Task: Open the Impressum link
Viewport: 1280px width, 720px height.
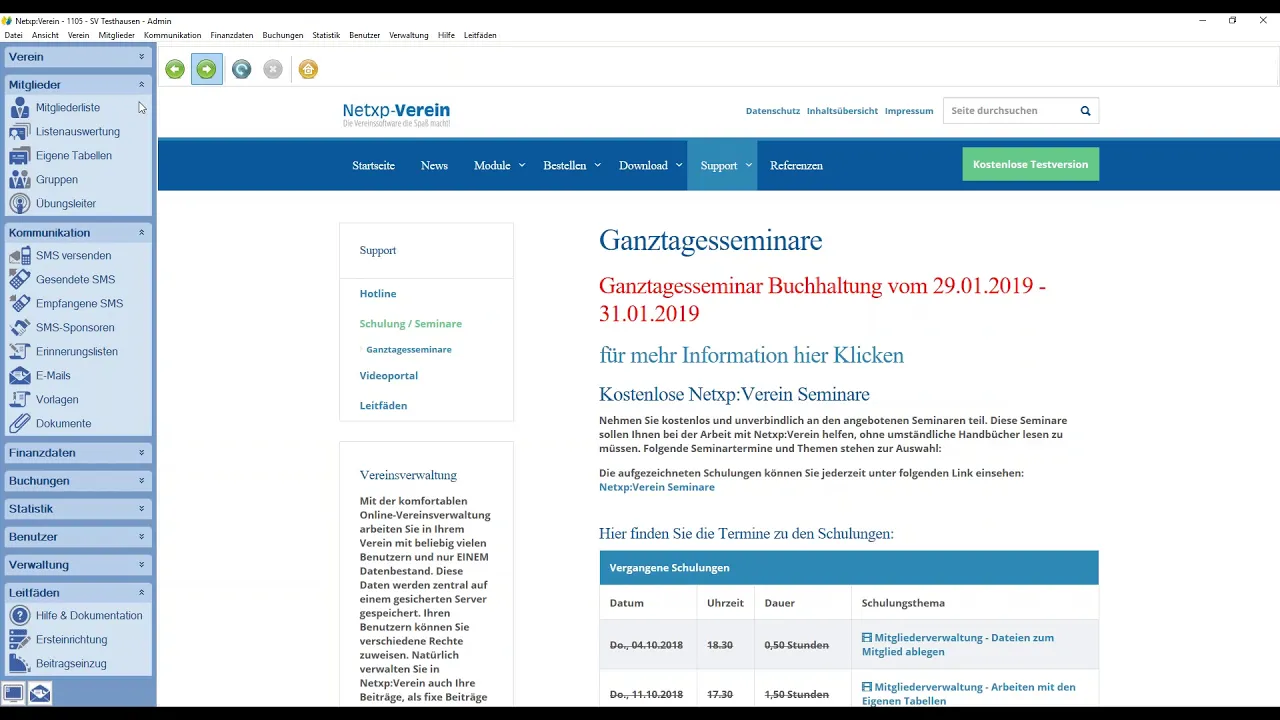Action: click(x=909, y=111)
